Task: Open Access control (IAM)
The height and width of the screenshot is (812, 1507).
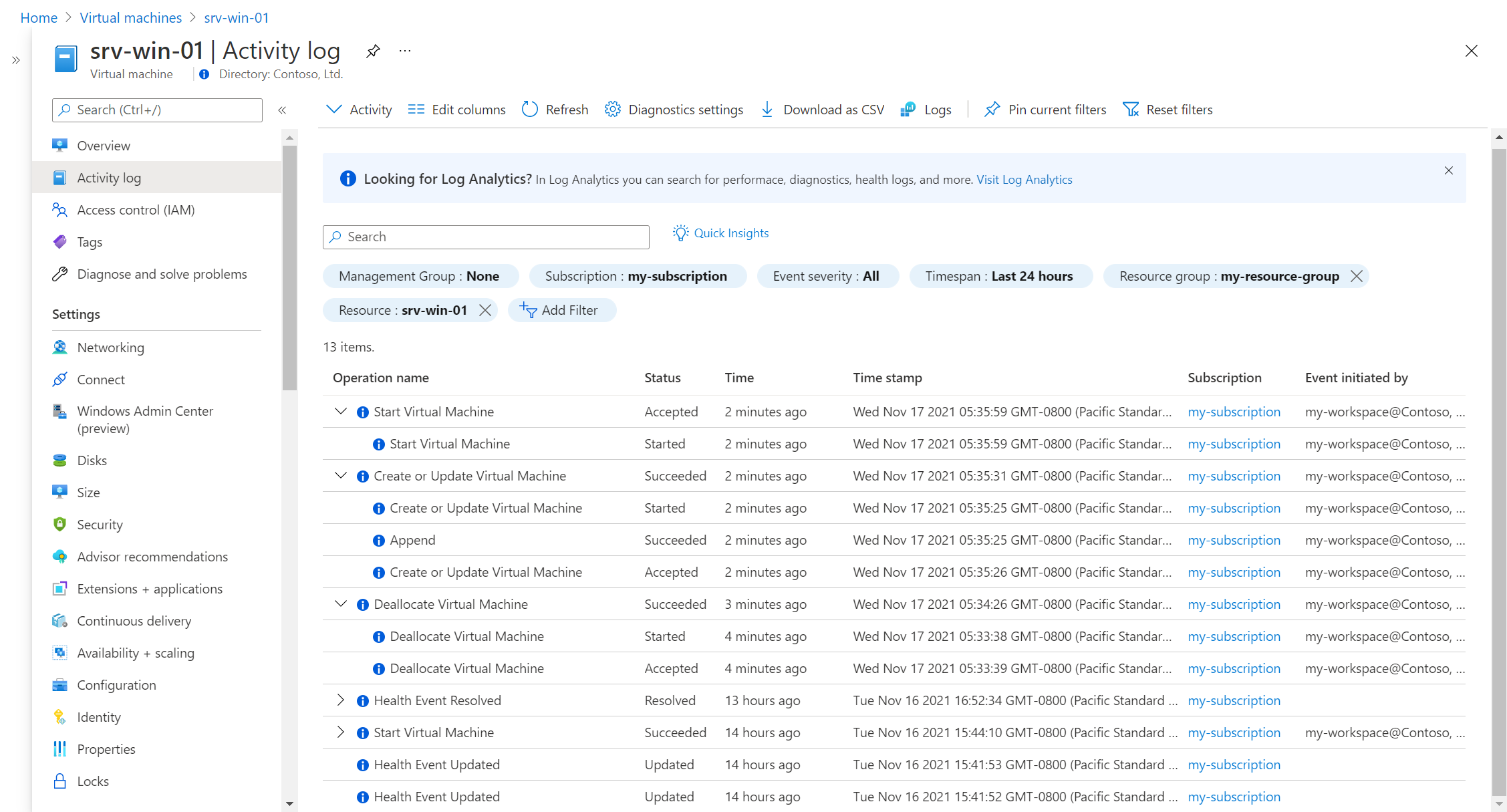Action: 157,210
